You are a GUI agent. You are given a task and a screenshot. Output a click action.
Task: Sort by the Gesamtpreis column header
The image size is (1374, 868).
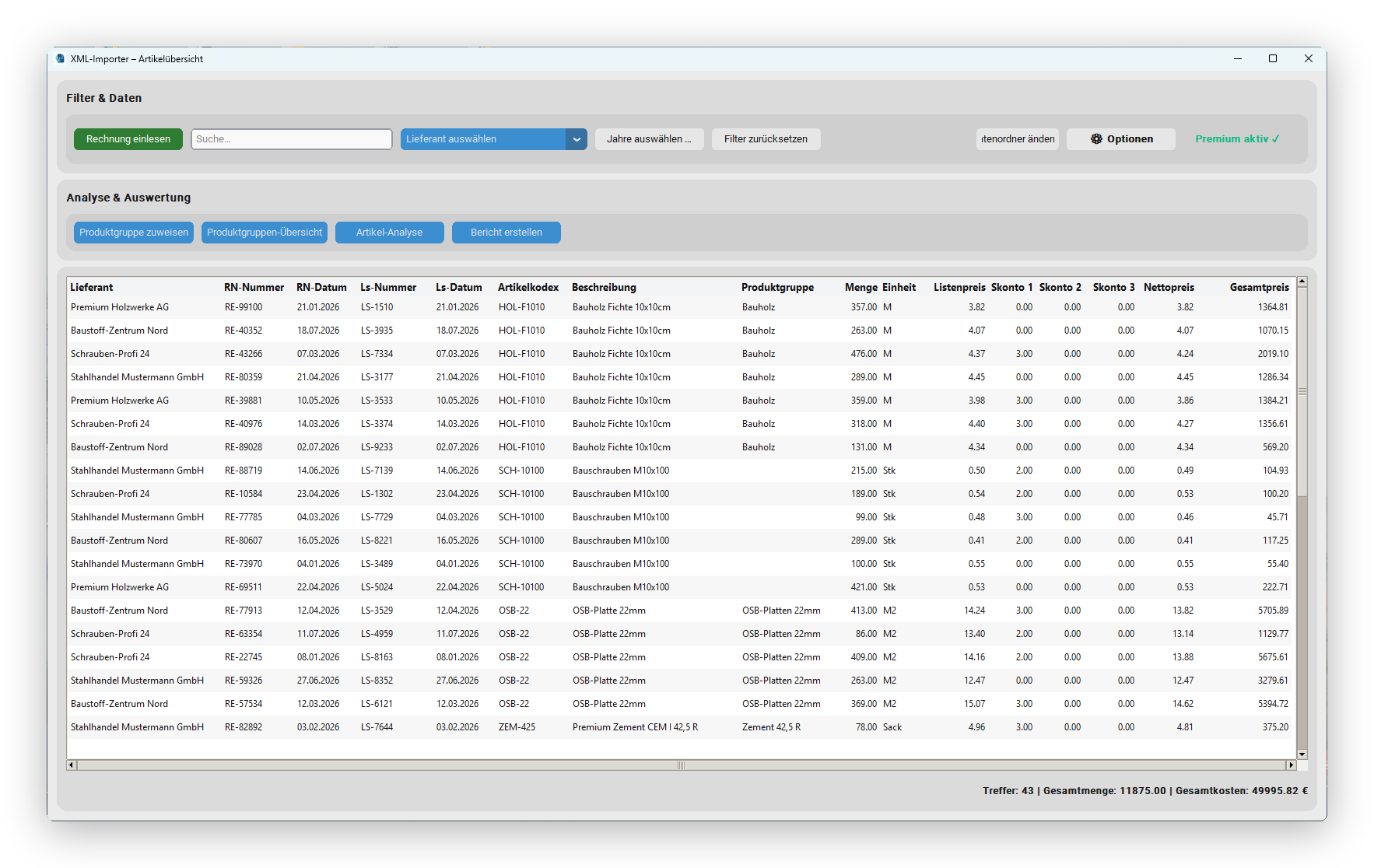click(x=1259, y=287)
